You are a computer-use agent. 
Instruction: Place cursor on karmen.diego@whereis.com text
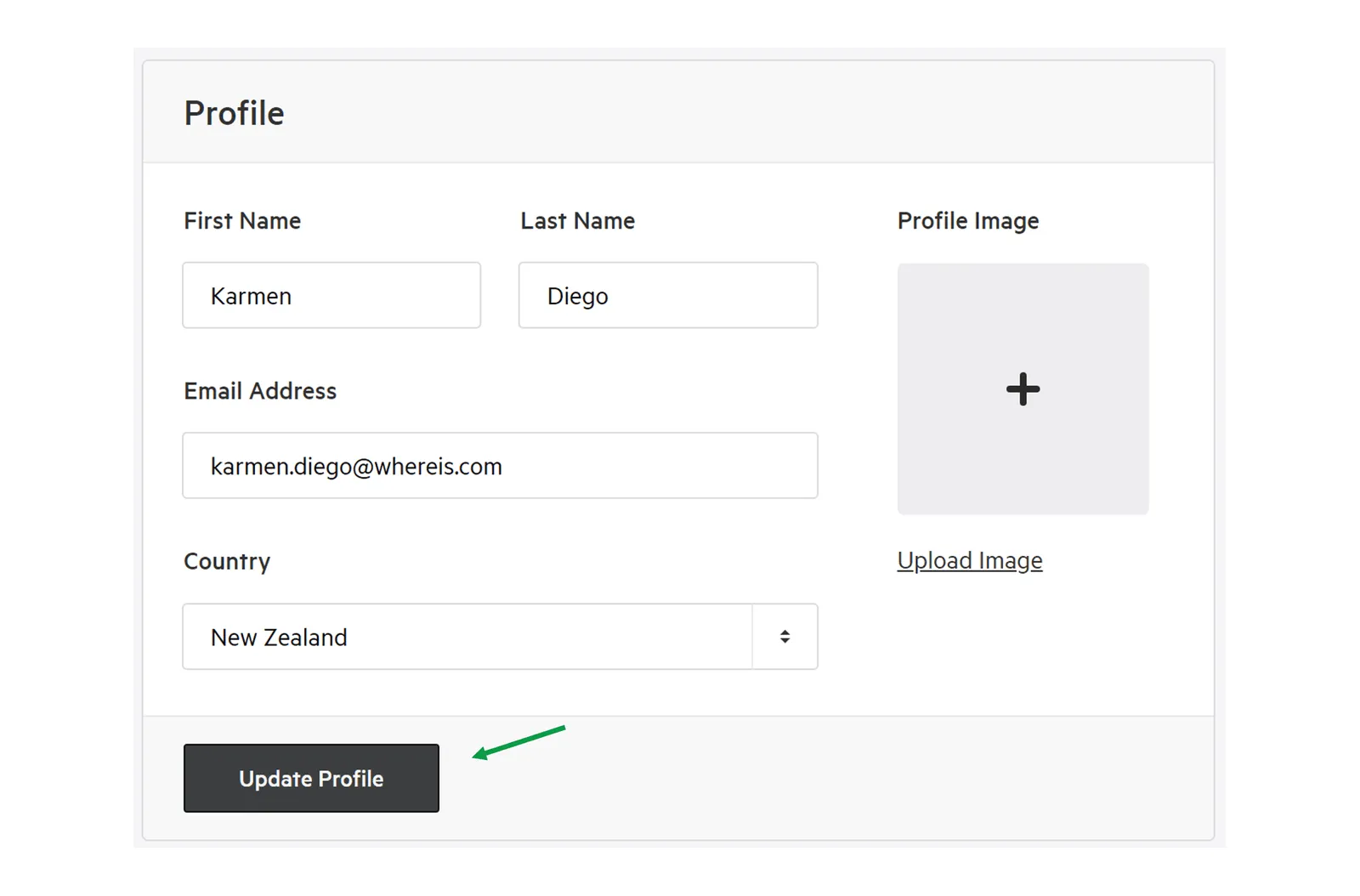pyautogui.click(x=356, y=467)
